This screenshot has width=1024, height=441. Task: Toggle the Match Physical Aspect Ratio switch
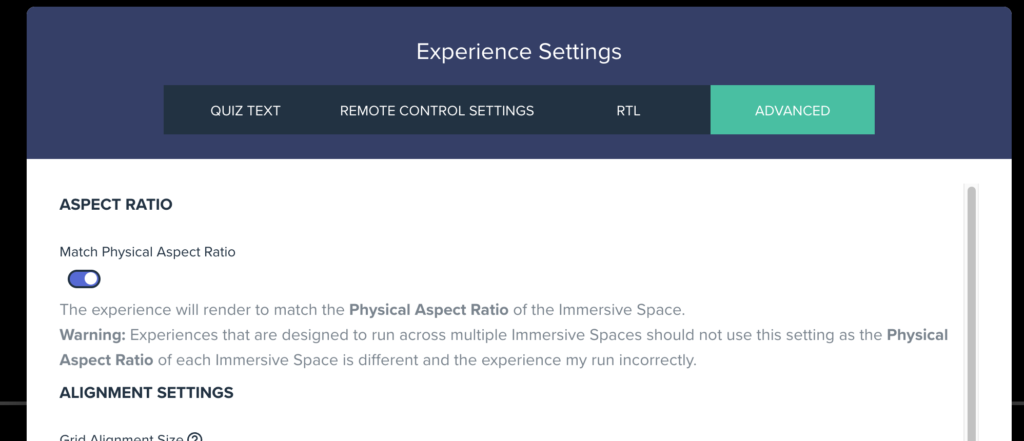84,280
